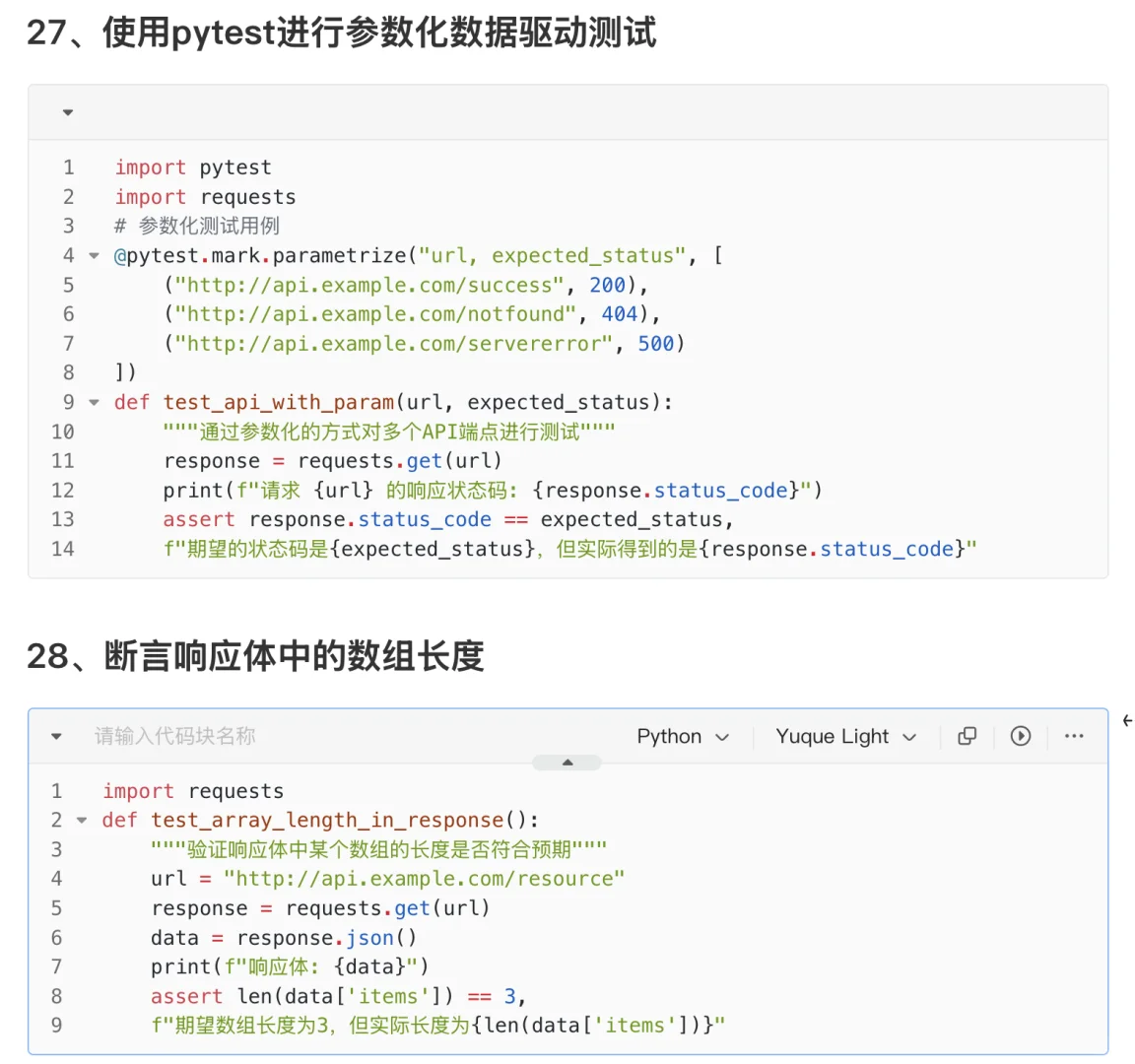Click the URL "http://api.example.com/resource"

click(x=424, y=879)
